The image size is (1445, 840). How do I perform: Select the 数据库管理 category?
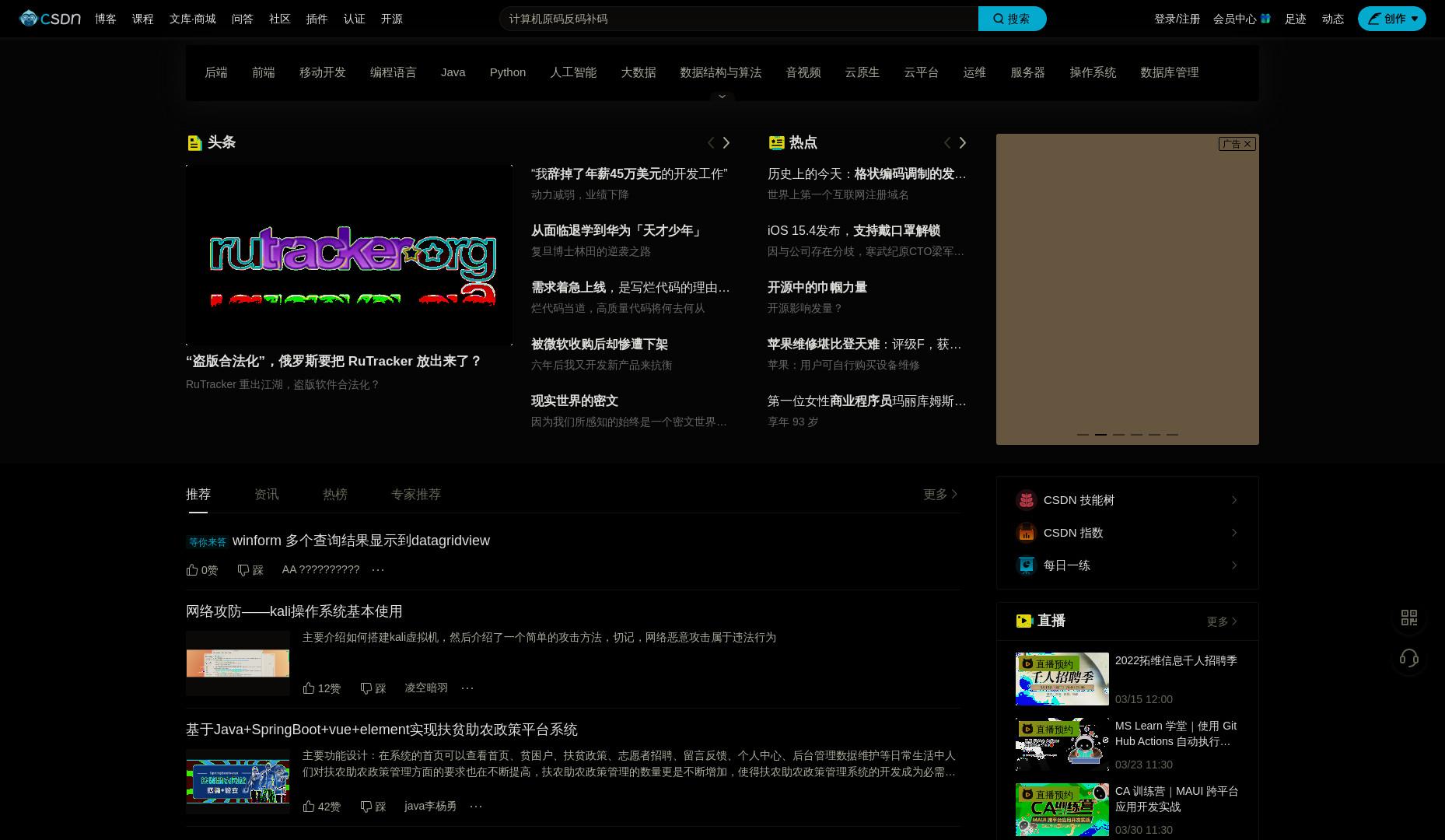[1170, 72]
